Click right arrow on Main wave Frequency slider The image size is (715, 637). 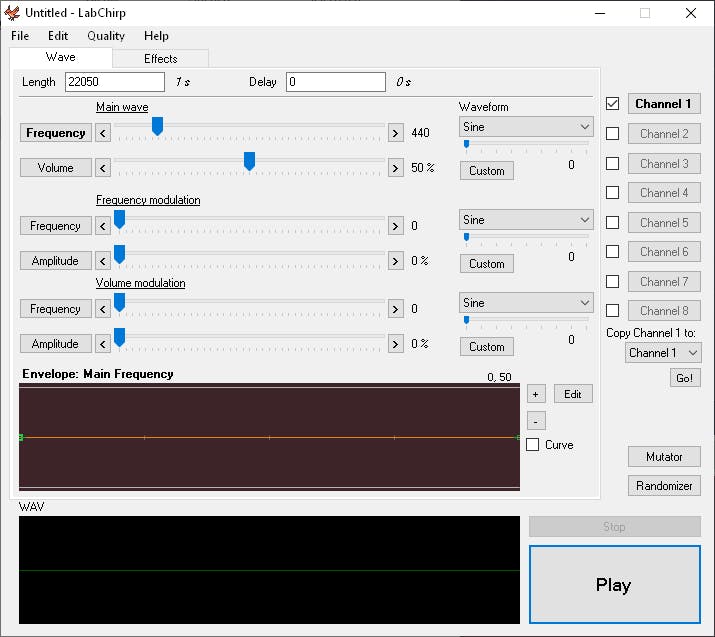pyautogui.click(x=396, y=133)
